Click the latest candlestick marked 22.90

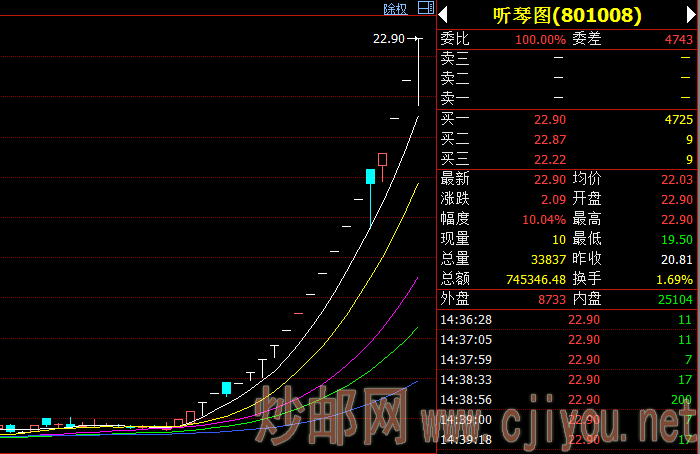coord(418,70)
